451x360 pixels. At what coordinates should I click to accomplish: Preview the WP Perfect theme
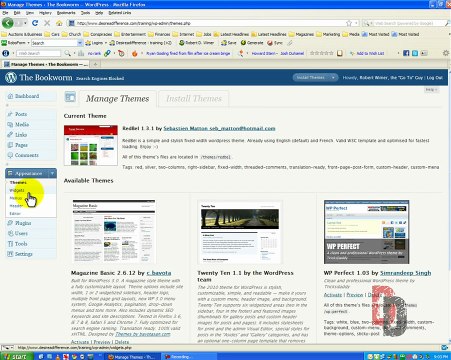(x=354, y=295)
